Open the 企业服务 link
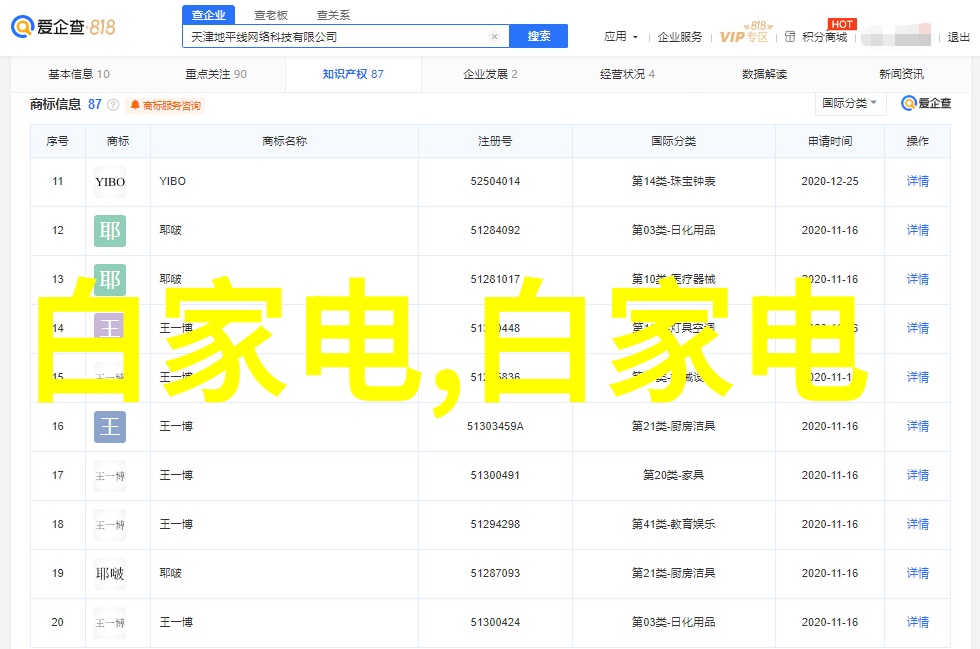The height and width of the screenshot is (649, 980). 679,37
